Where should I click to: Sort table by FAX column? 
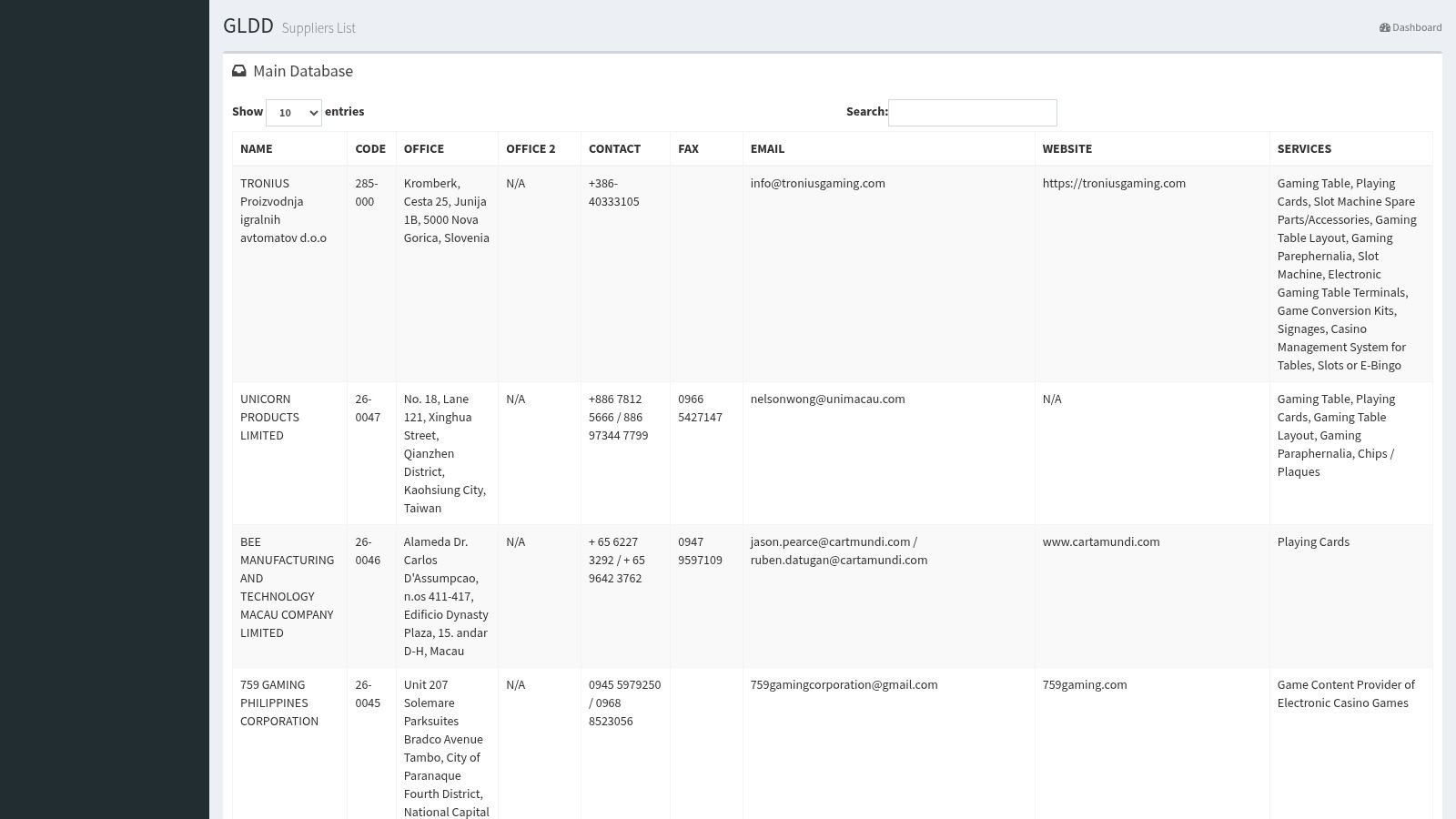(706, 148)
